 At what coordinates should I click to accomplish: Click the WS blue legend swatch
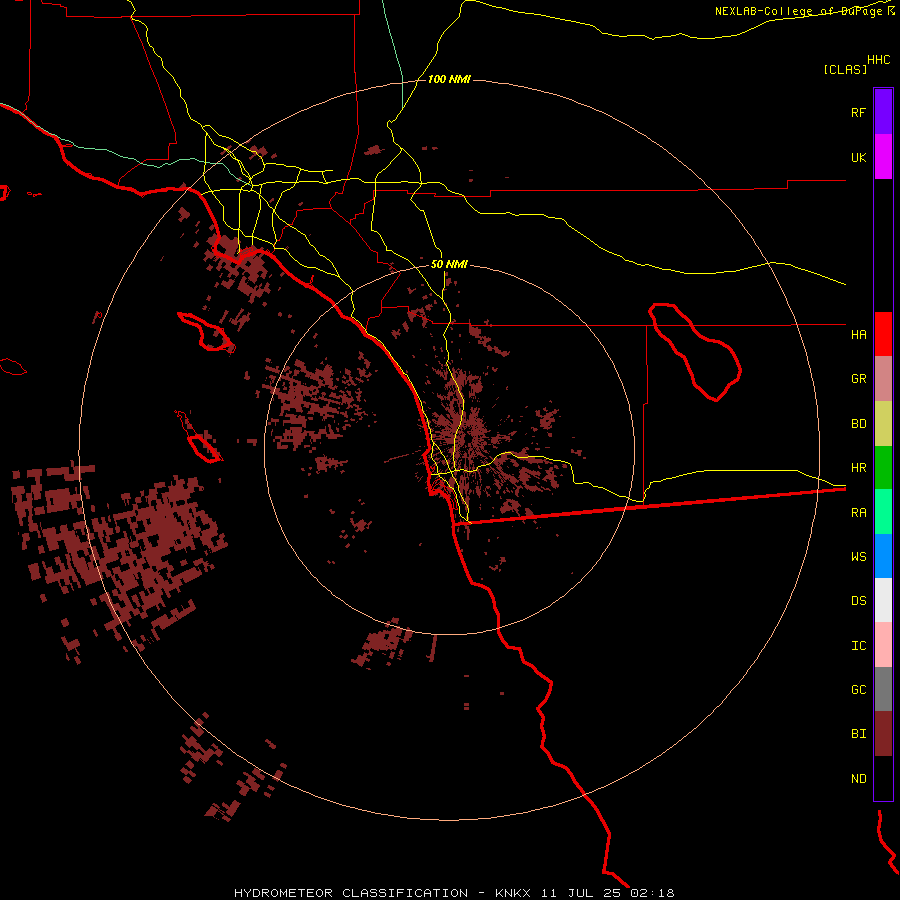883,556
